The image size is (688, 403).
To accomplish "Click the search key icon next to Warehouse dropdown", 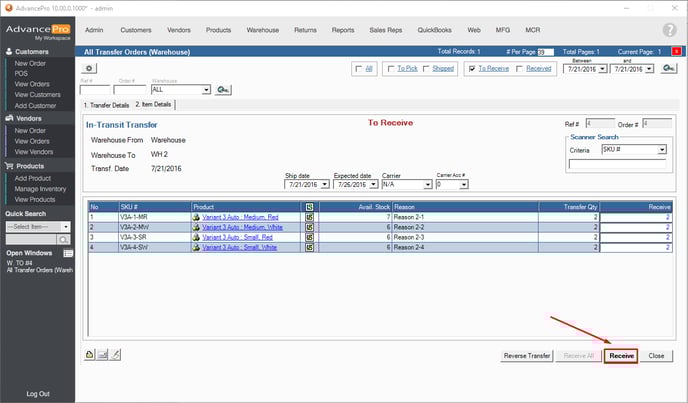I will tap(223, 90).
